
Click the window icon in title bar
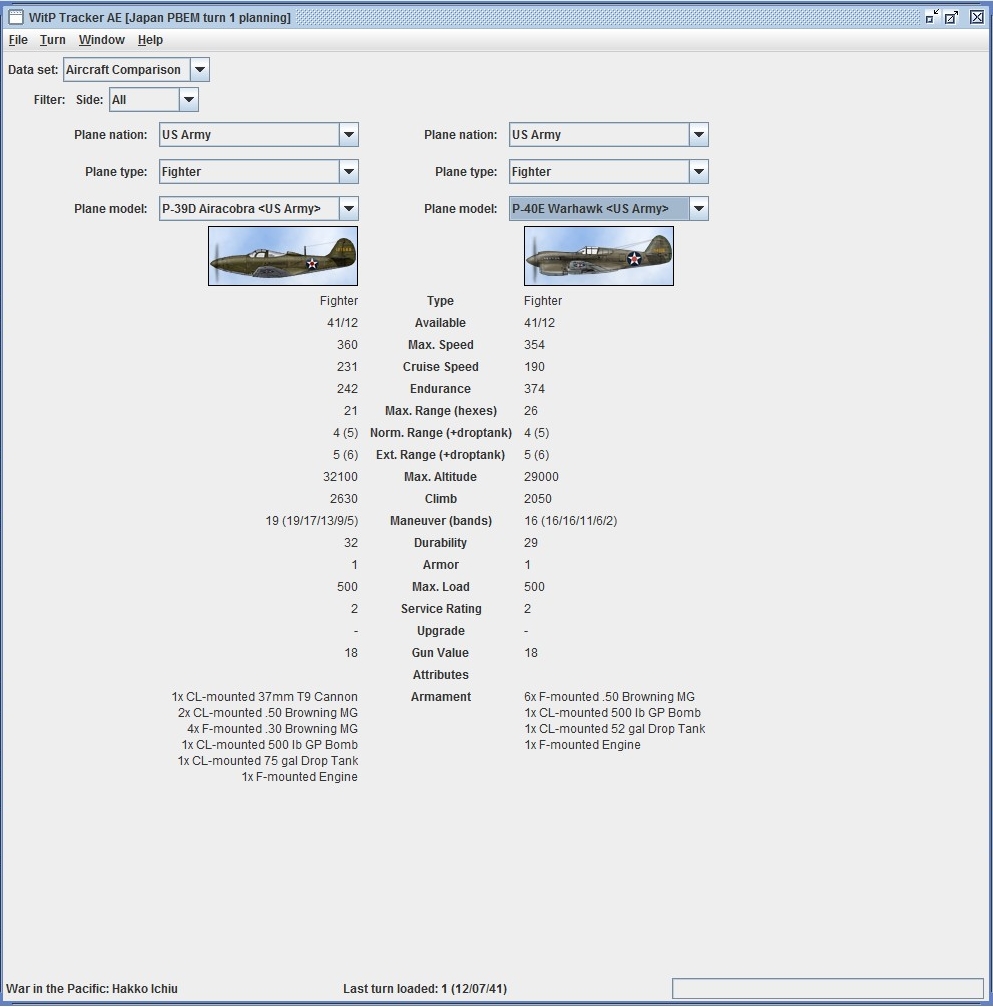(x=15, y=17)
